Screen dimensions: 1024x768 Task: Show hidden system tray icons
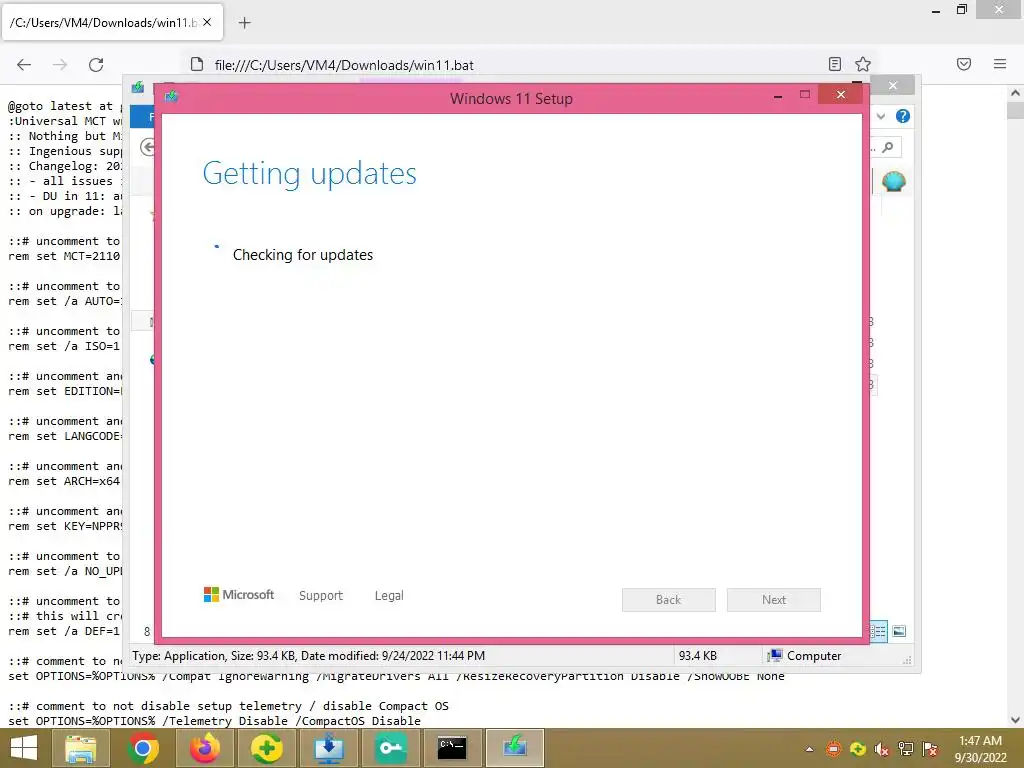click(x=810, y=749)
